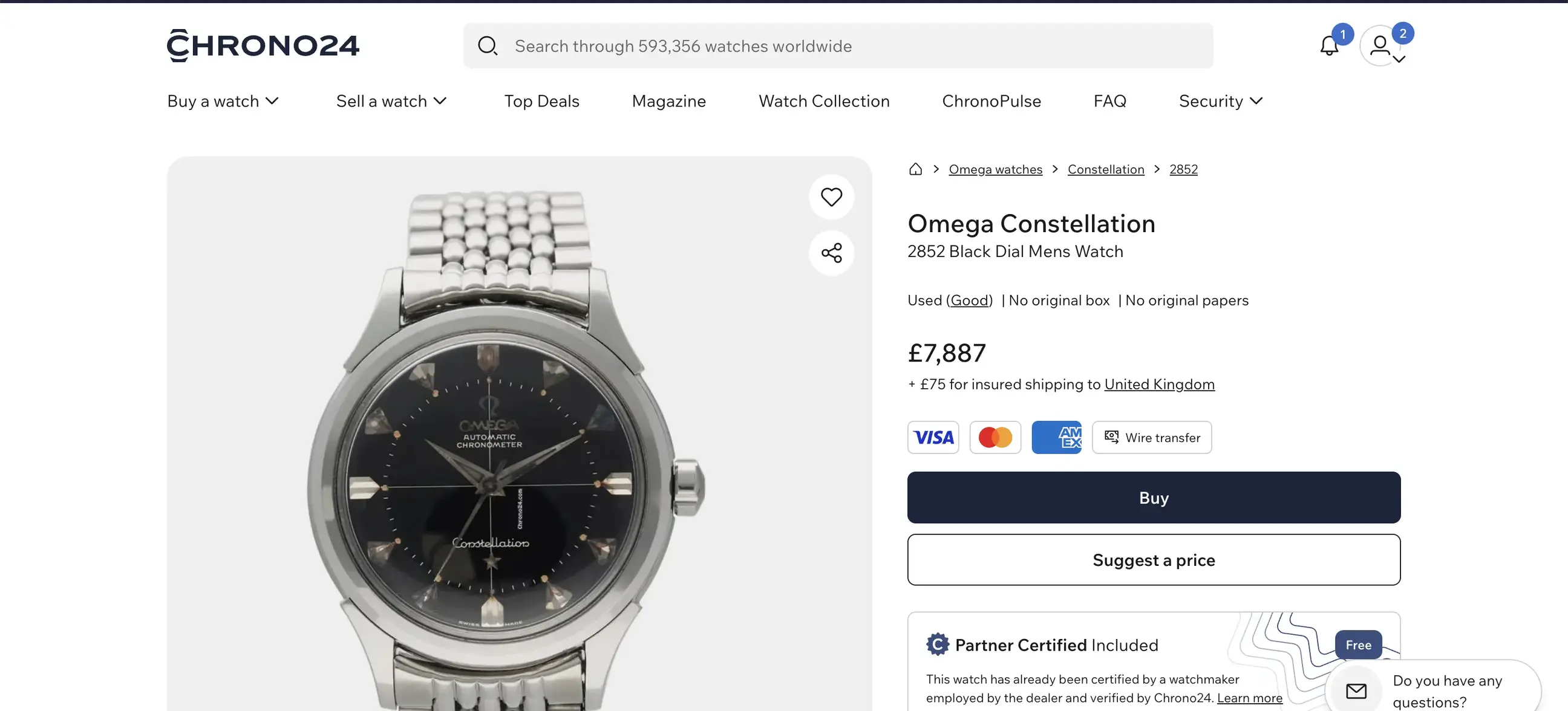Open the Security dropdown menu

pyautogui.click(x=1220, y=101)
